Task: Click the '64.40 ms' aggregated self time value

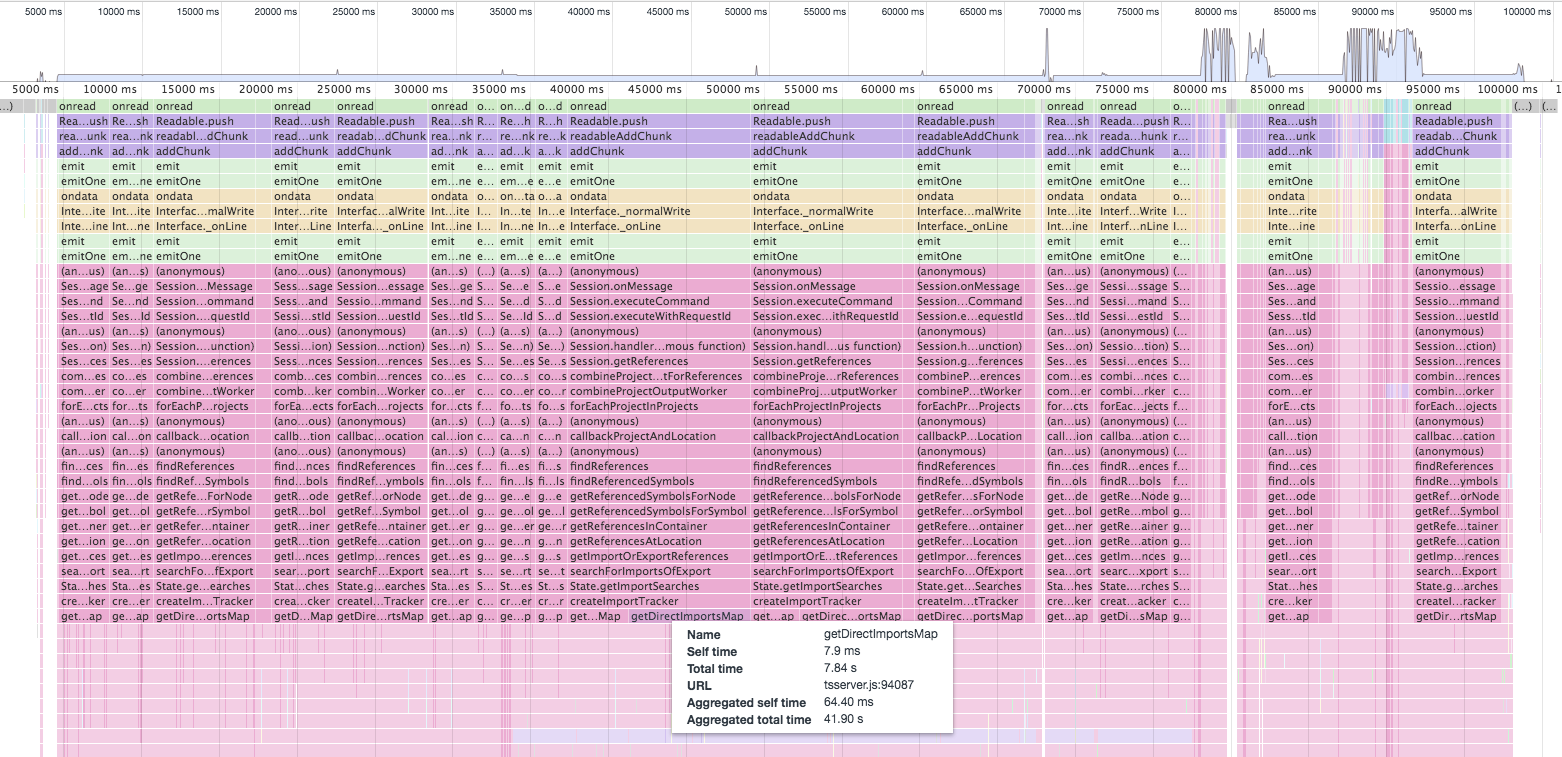Action: pyautogui.click(x=848, y=702)
